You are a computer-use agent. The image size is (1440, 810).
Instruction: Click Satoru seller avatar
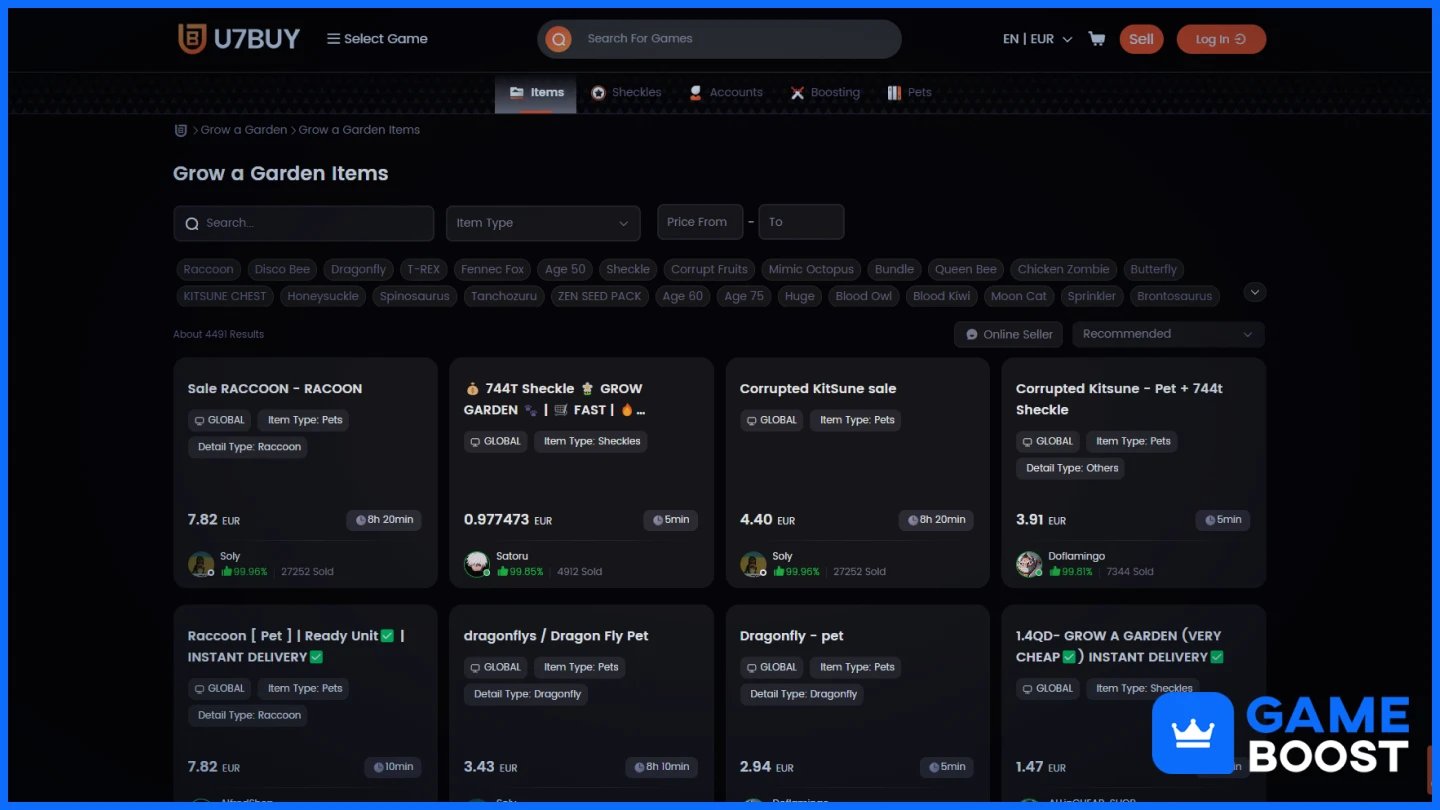click(477, 564)
